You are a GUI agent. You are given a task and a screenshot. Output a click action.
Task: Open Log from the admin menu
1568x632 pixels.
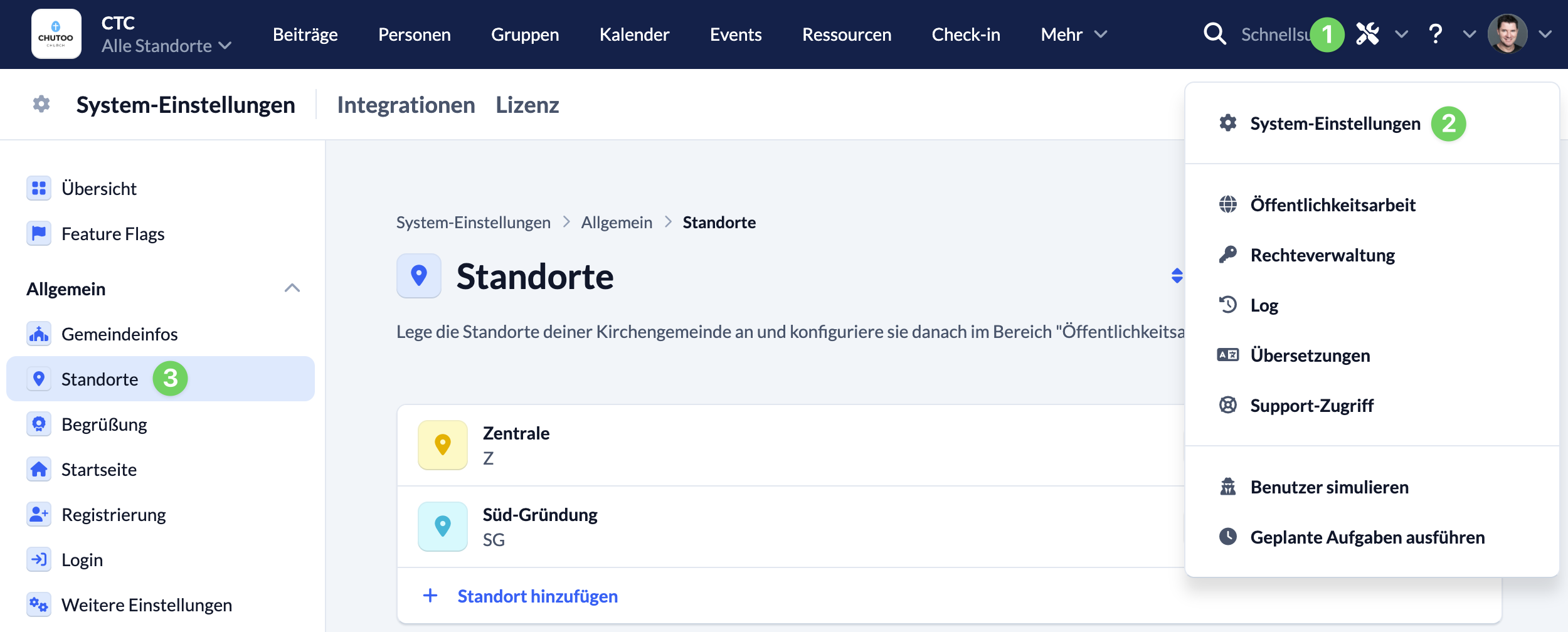(1264, 305)
